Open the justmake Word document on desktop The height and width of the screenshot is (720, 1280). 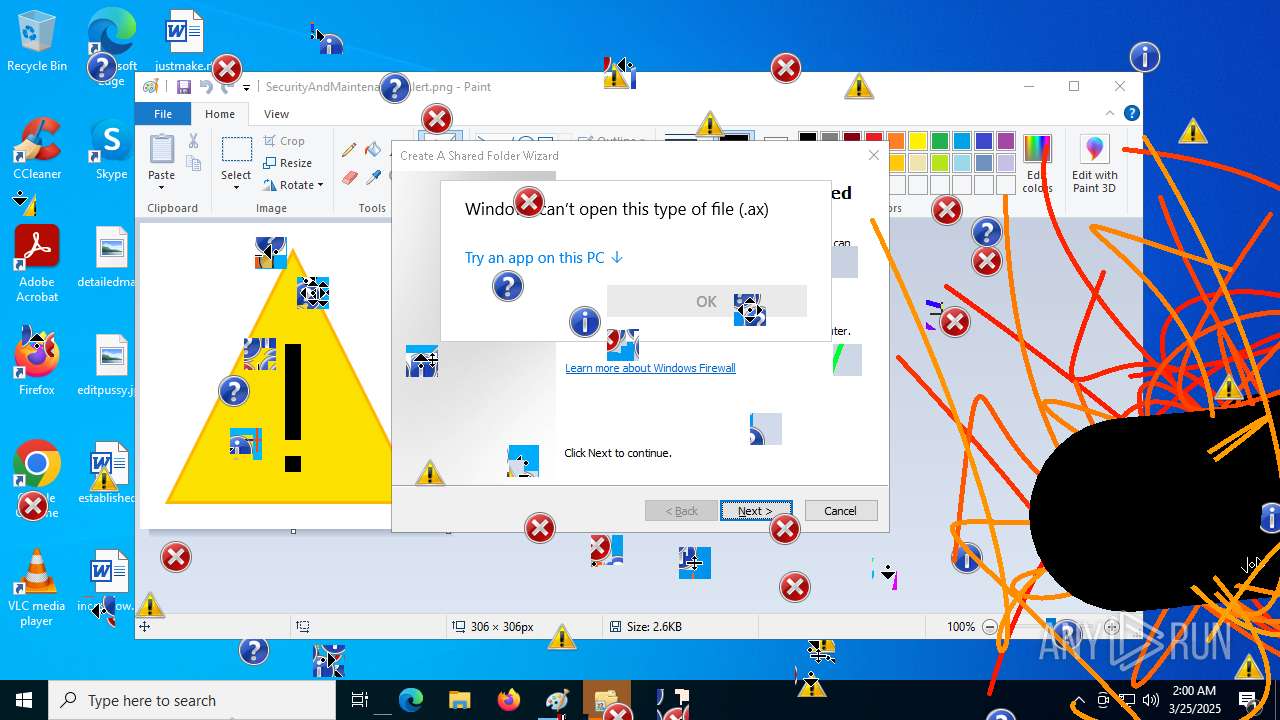tap(185, 41)
